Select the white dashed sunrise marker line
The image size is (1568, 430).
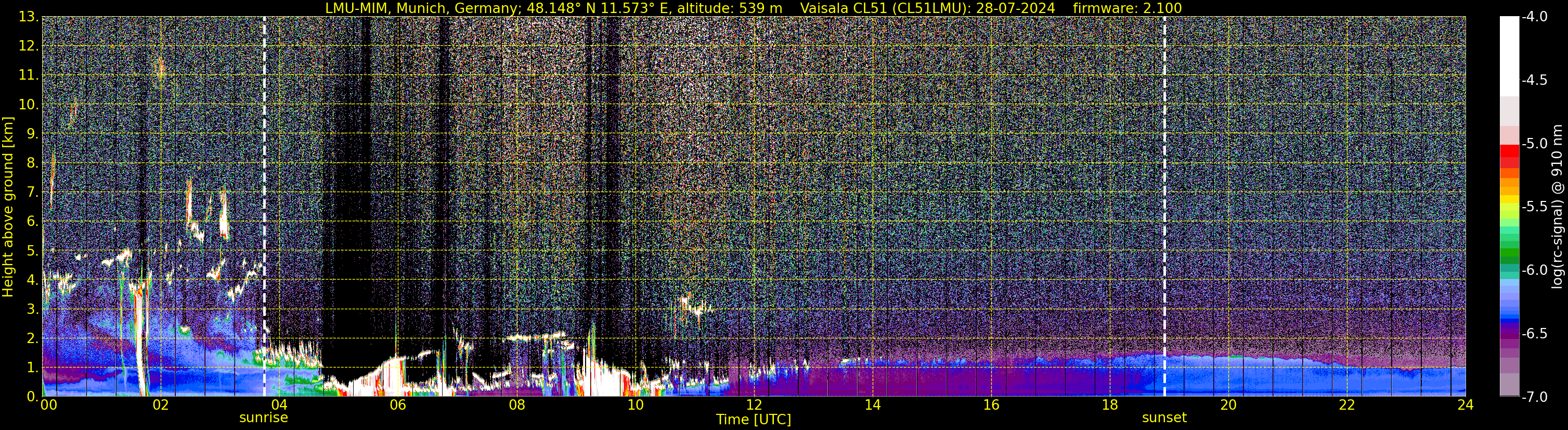pyautogui.click(x=264, y=207)
